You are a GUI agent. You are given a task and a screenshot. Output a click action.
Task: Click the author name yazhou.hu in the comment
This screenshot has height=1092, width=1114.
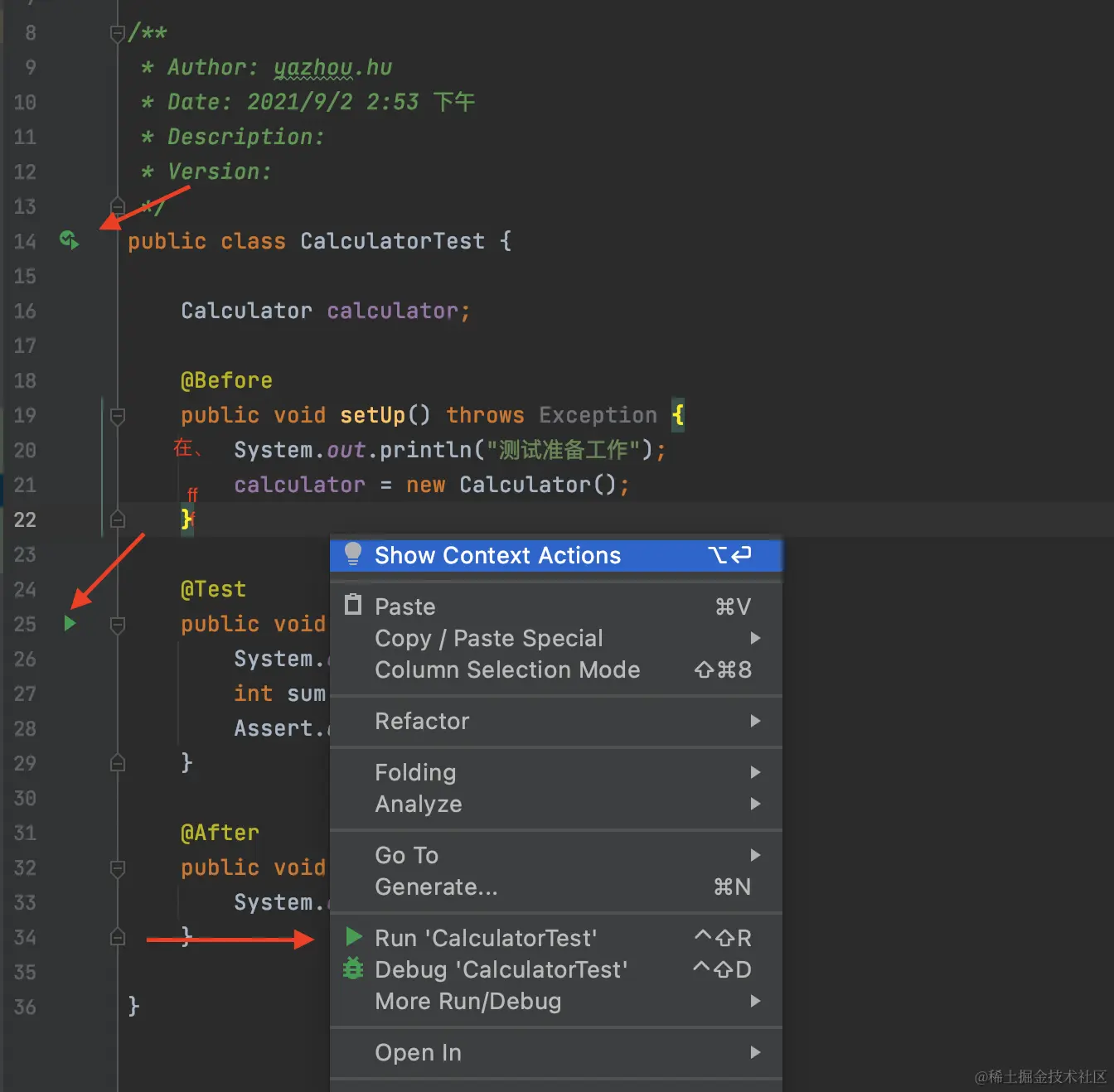pyautogui.click(x=332, y=67)
